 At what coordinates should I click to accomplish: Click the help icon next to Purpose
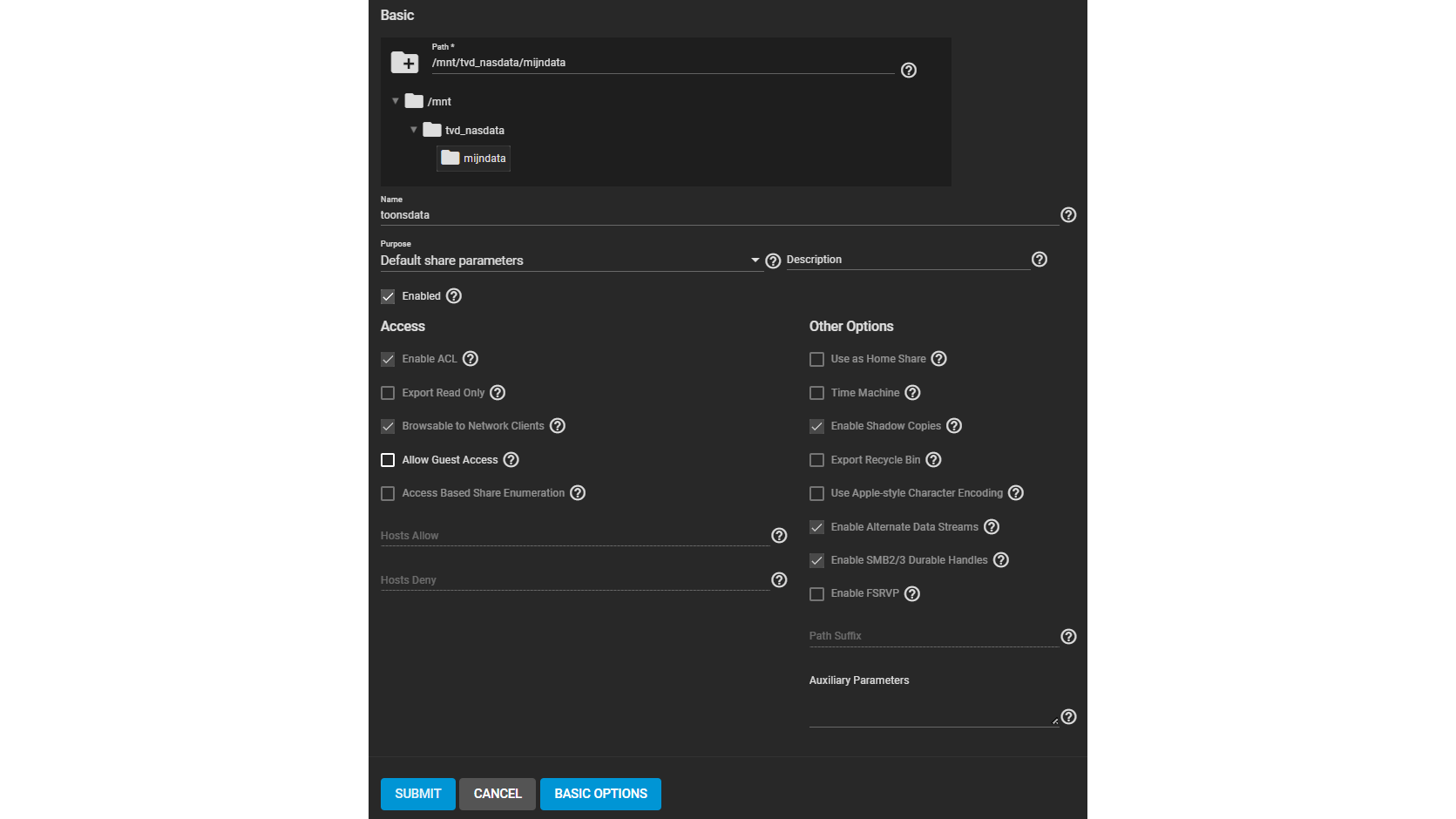tap(773, 261)
